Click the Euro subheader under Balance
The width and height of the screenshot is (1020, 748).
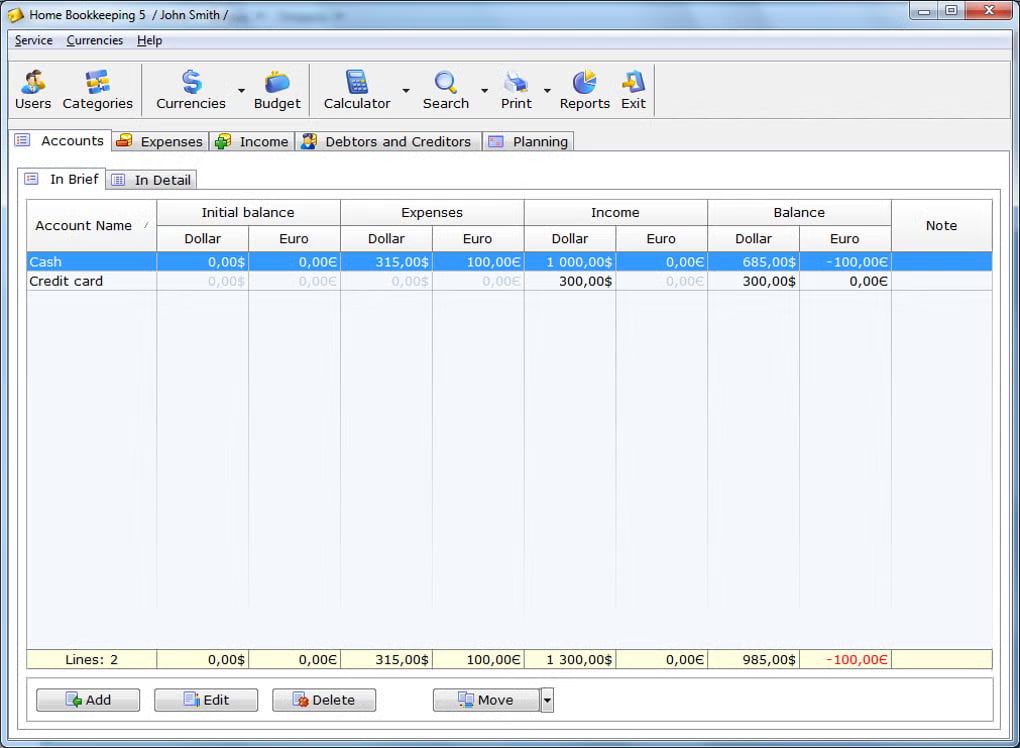[845, 239]
